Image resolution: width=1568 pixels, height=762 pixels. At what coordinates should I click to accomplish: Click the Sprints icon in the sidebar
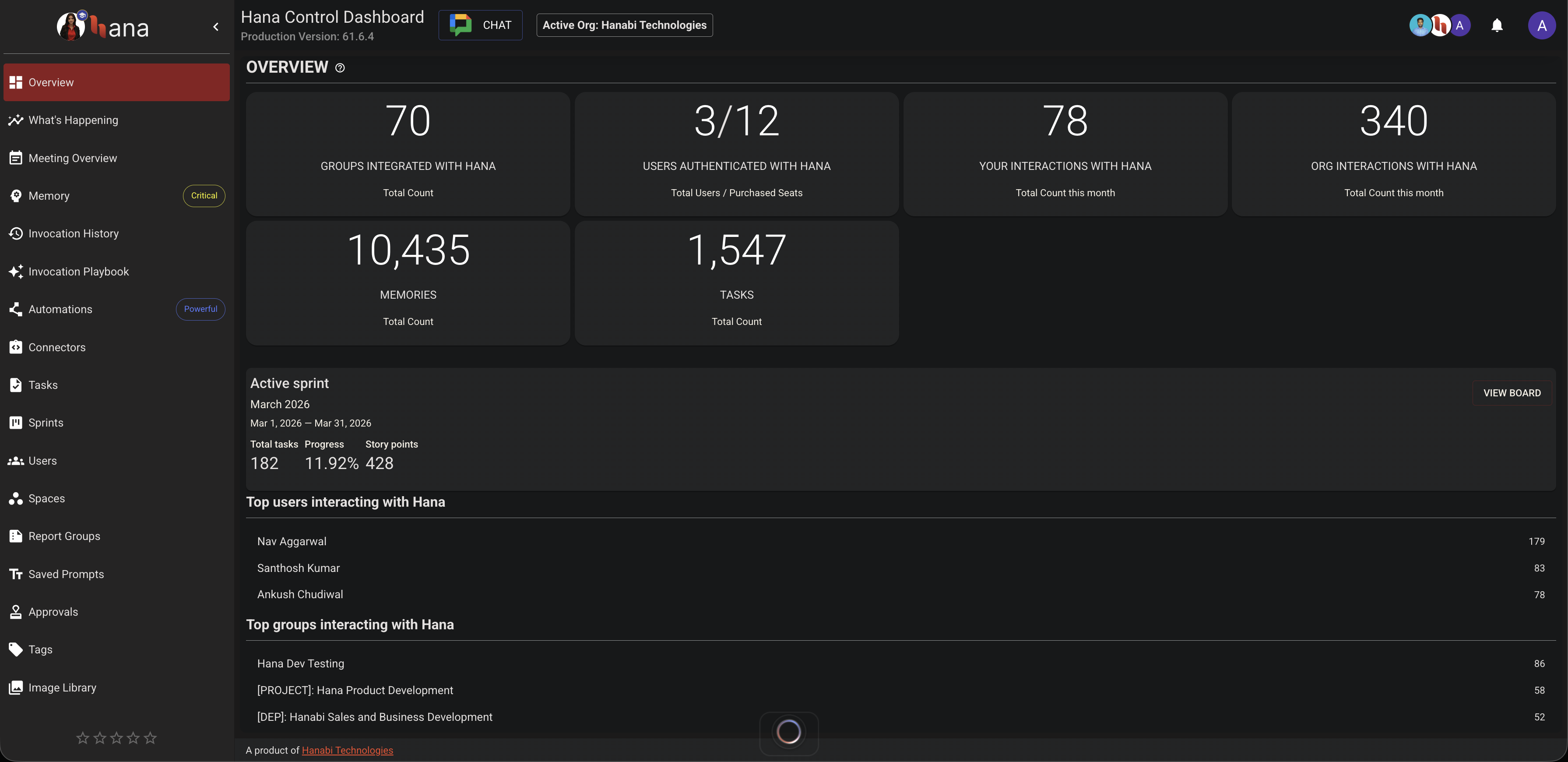(x=16, y=422)
